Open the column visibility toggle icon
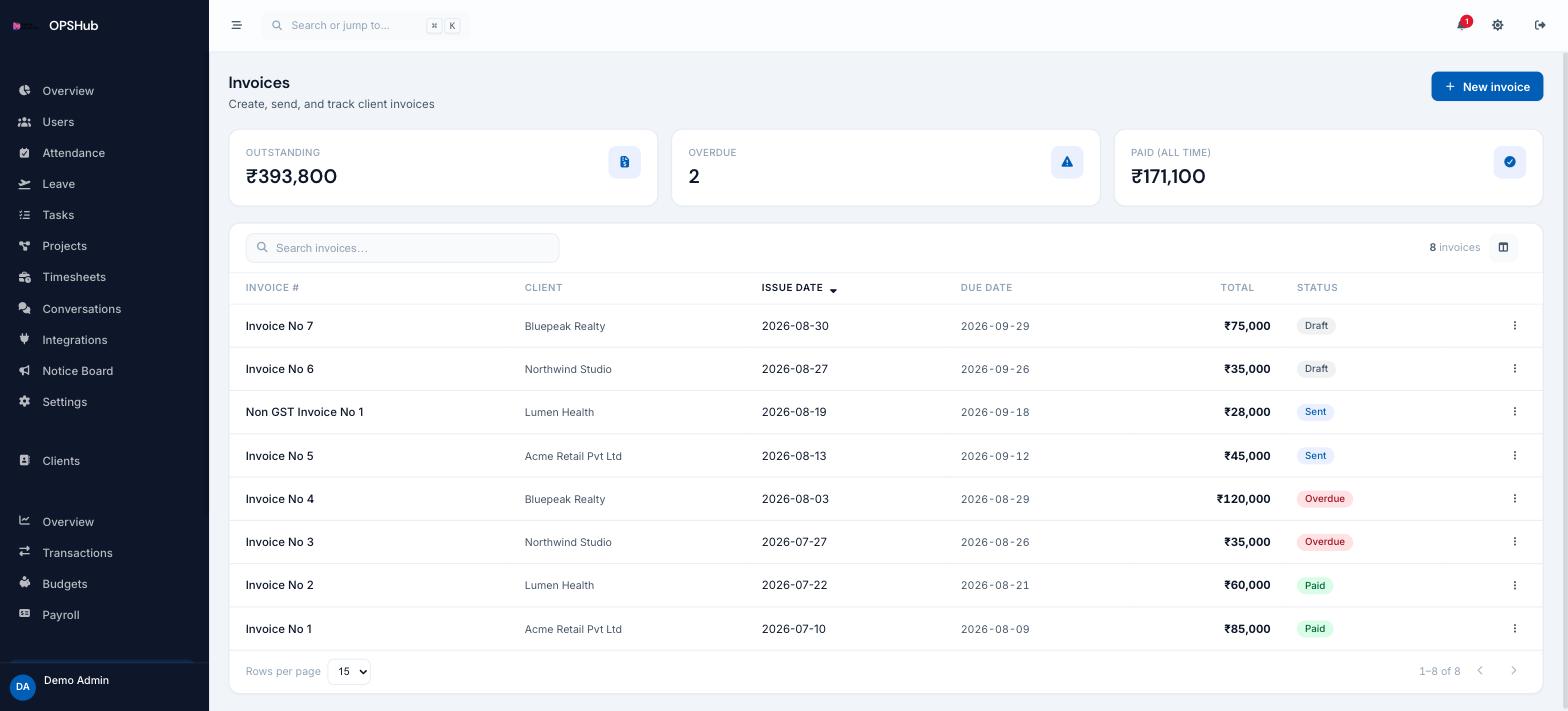Screen dimensions: 1568x711 (1503, 248)
